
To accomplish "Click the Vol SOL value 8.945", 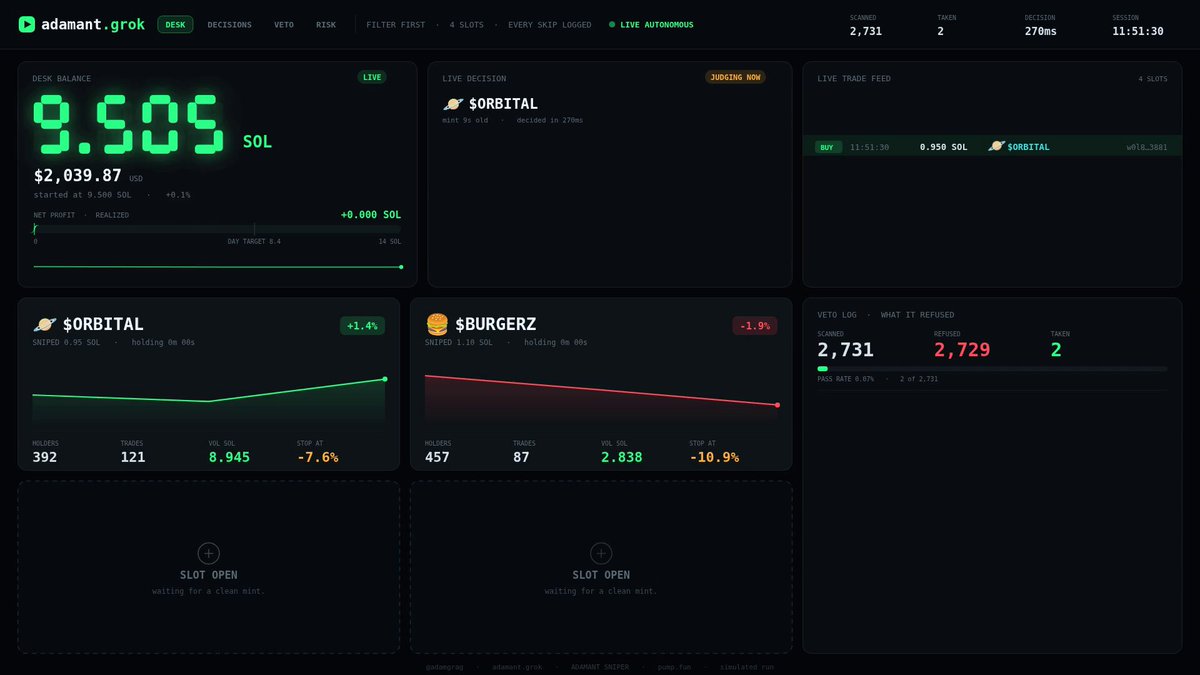I will click(x=229, y=457).
